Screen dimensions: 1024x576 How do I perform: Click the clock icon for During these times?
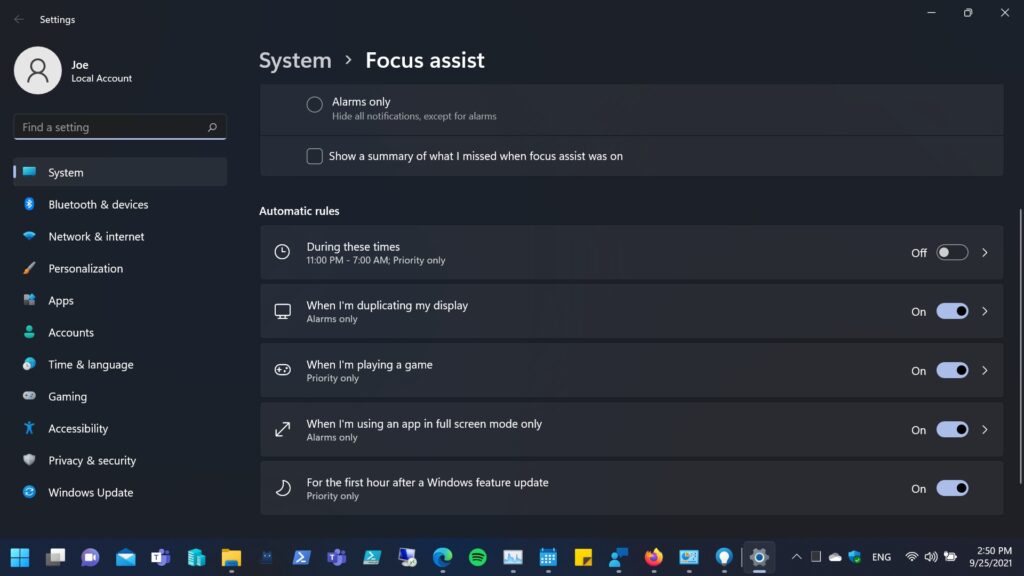283,252
